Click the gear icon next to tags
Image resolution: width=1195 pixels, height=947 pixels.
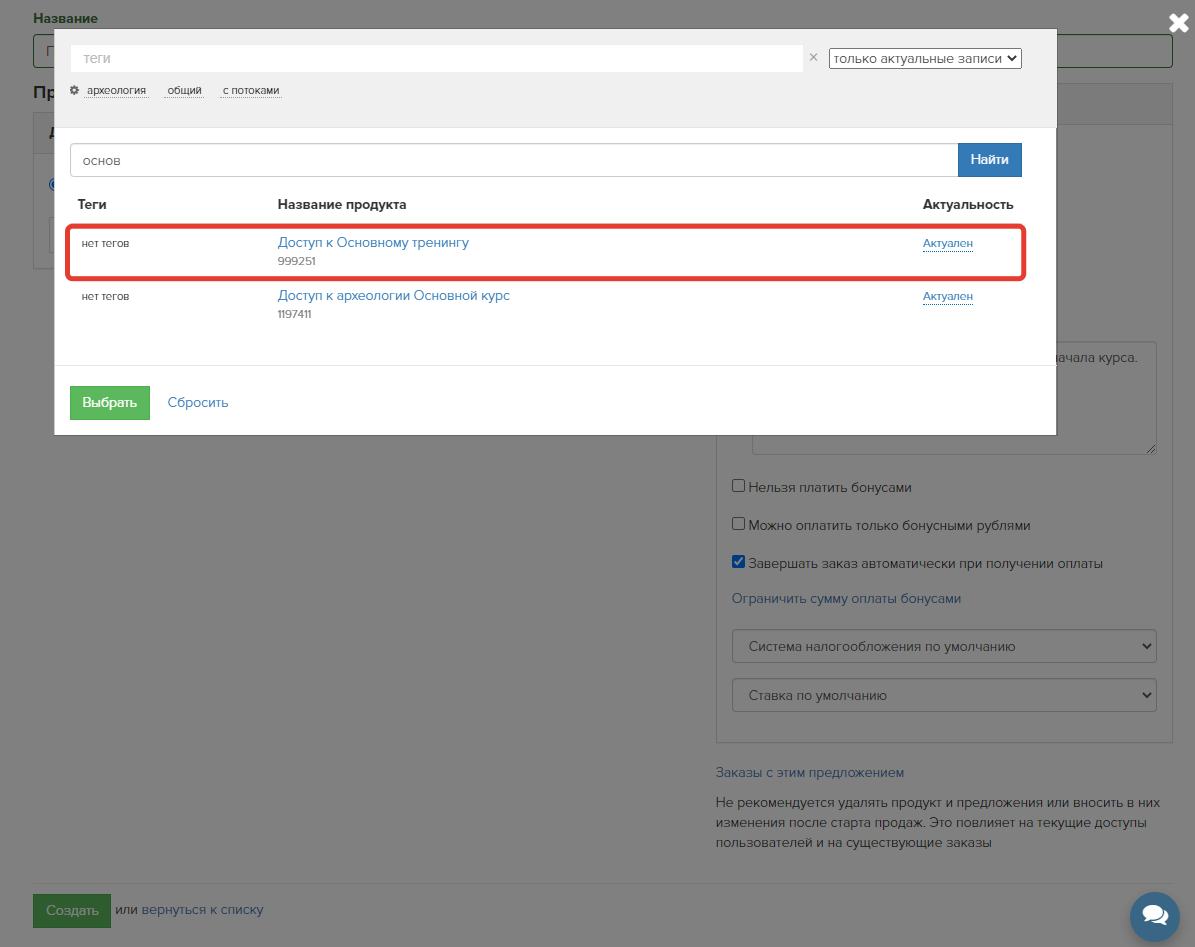coord(75,91)
